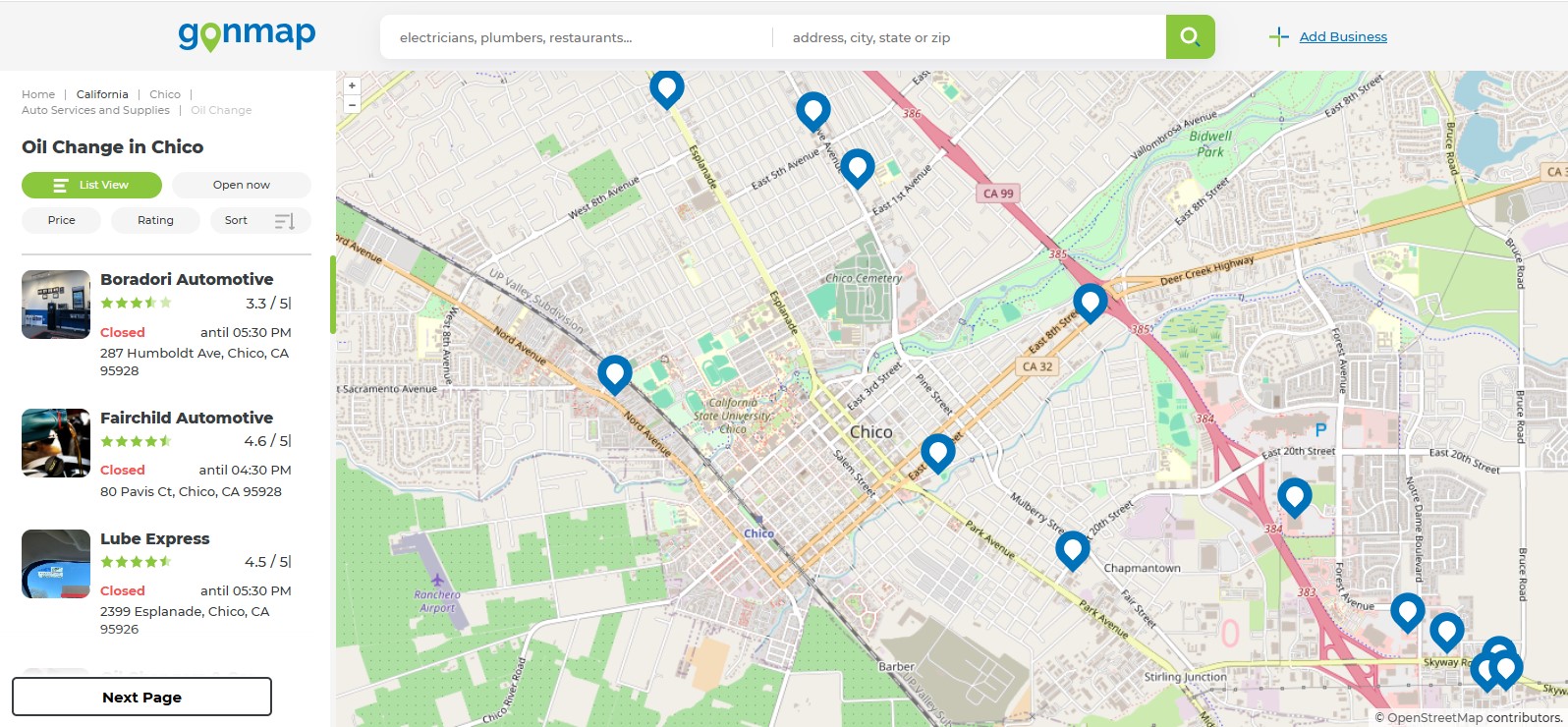Select map pin near East 1st Avenue
The width and height of the screenshot is (1568, 727).
point(857,168)
